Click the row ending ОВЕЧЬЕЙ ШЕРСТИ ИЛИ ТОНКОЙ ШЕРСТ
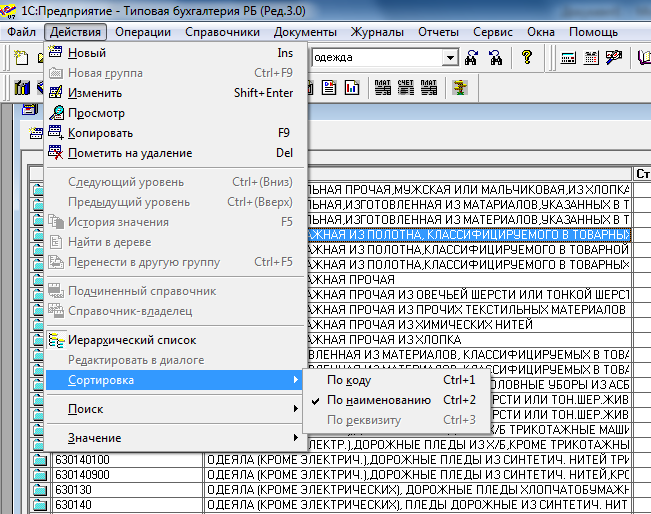Viewport: 651px width, 514px height. click(x=469, y=295)
